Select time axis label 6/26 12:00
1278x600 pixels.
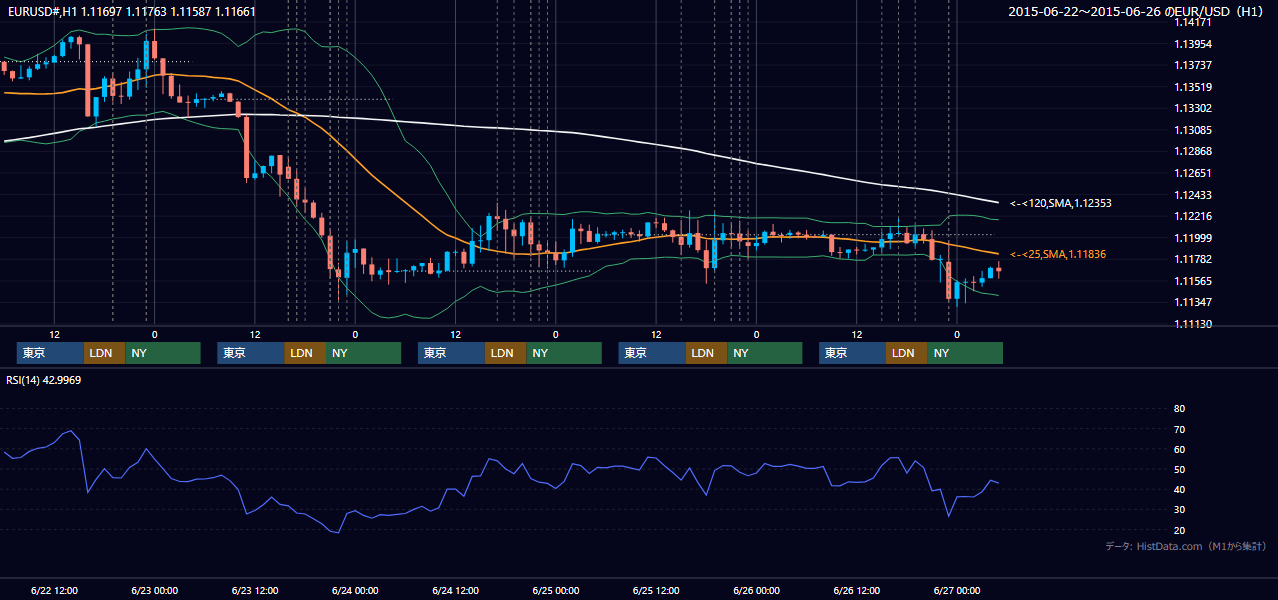[856, 591]
